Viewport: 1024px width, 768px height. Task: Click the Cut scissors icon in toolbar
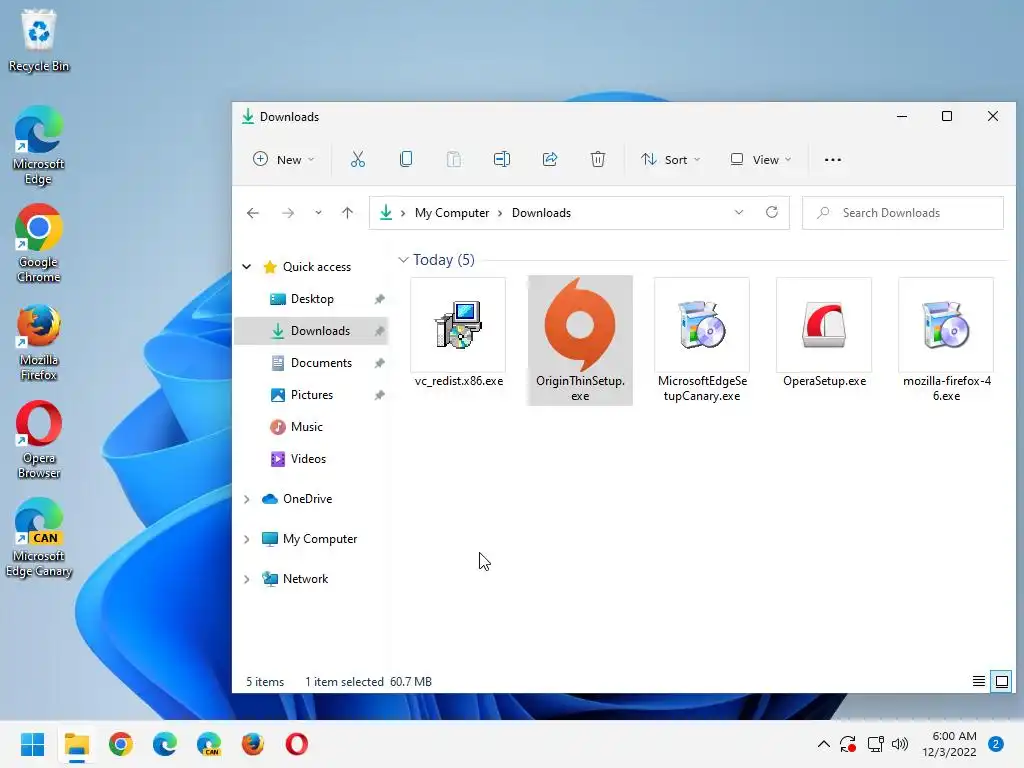coord(357,159)
